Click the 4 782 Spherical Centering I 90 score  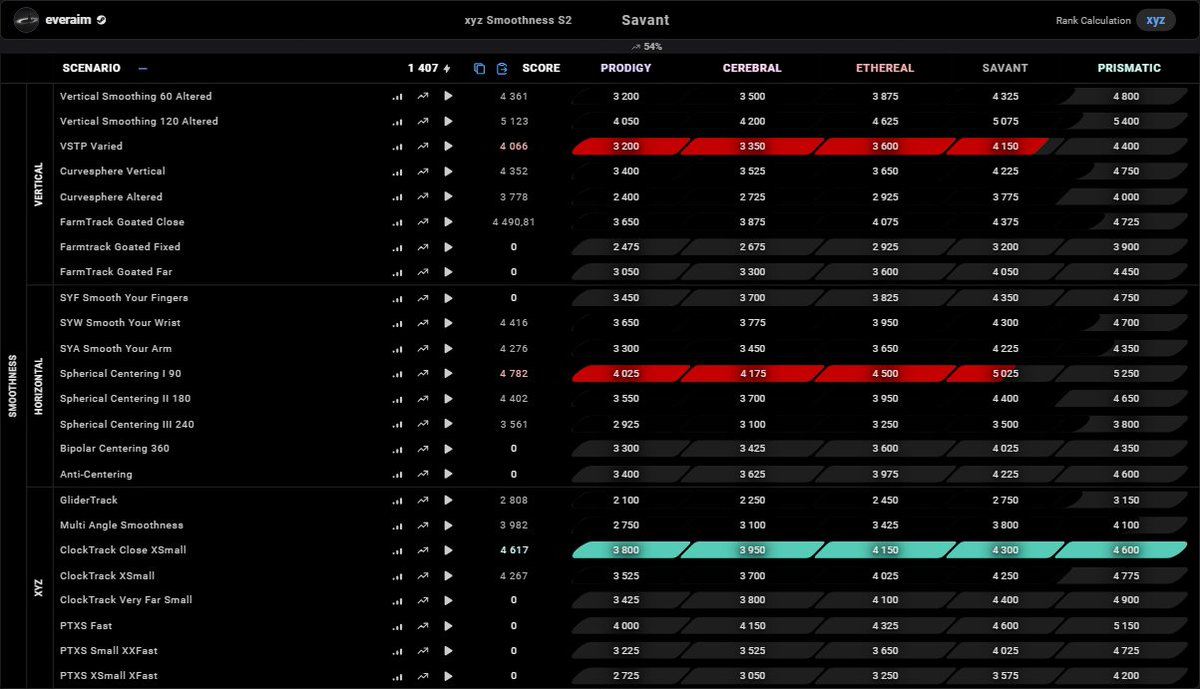(x=514, y=373)
